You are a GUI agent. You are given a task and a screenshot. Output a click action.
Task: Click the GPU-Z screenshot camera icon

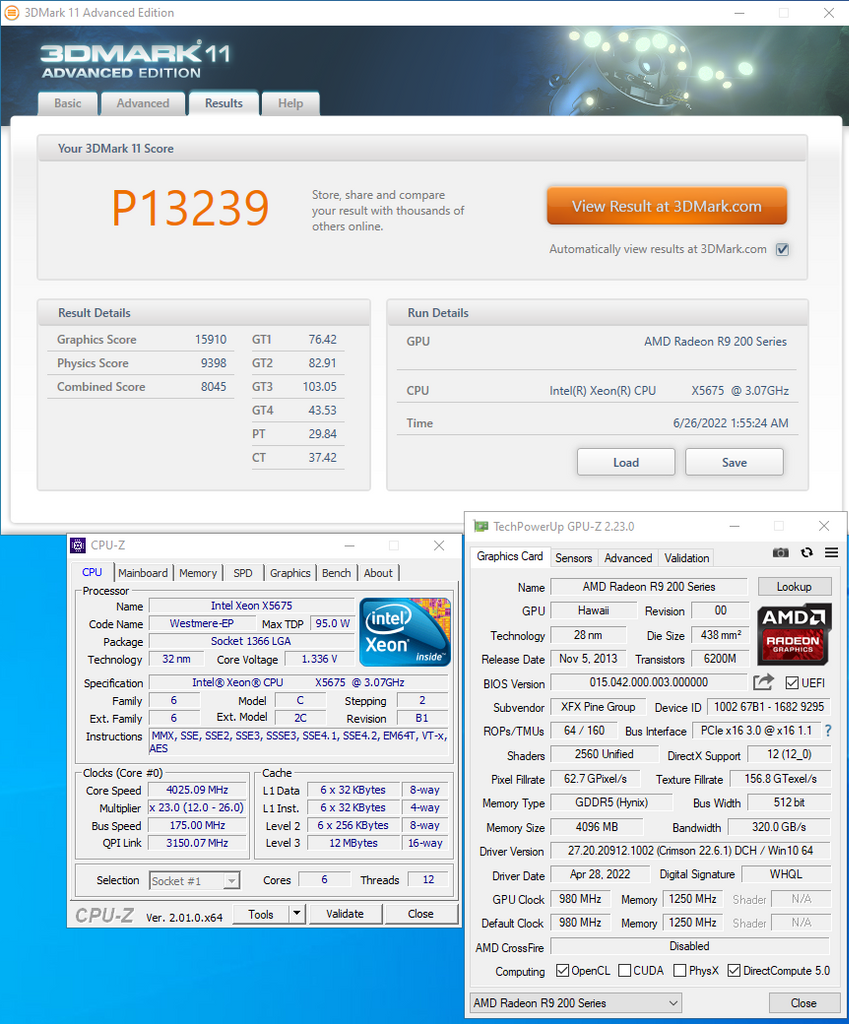[x=780, y=553]
